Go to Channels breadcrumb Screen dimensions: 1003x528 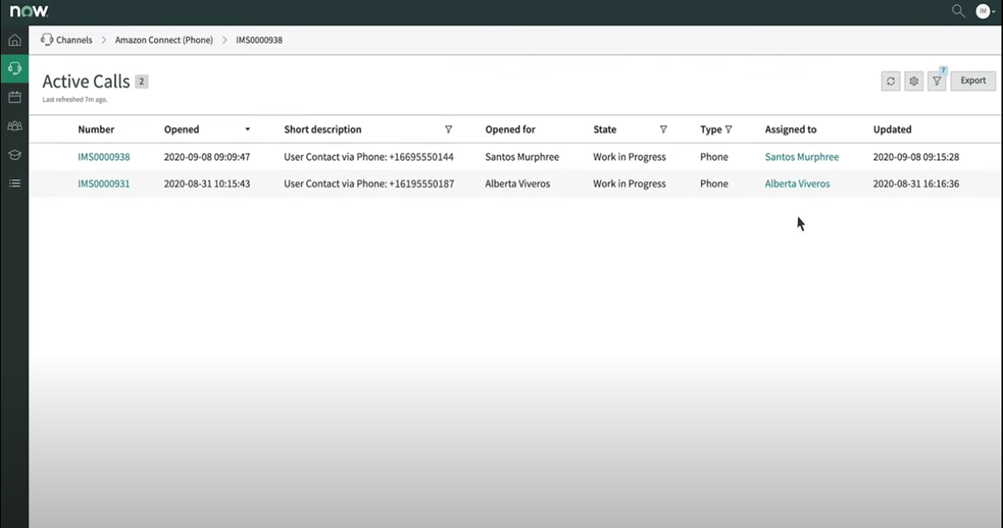click(x=72, y=40)
